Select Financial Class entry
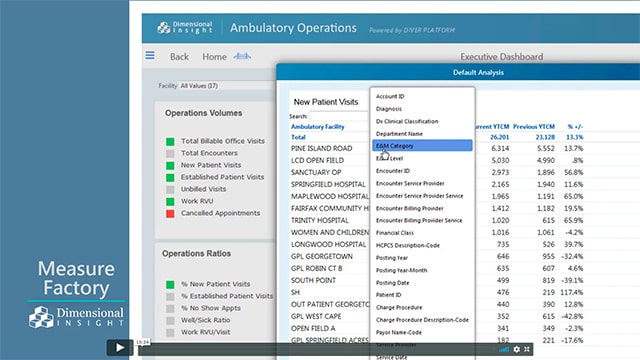The image size is (640, 360). [x=395, y=233]
